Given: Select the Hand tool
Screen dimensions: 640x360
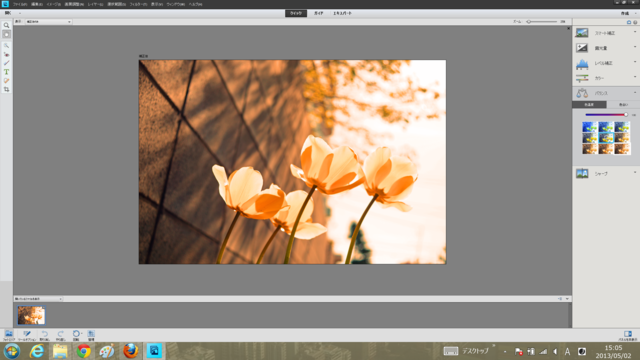Looking at the screenshot, I should 6,35.
